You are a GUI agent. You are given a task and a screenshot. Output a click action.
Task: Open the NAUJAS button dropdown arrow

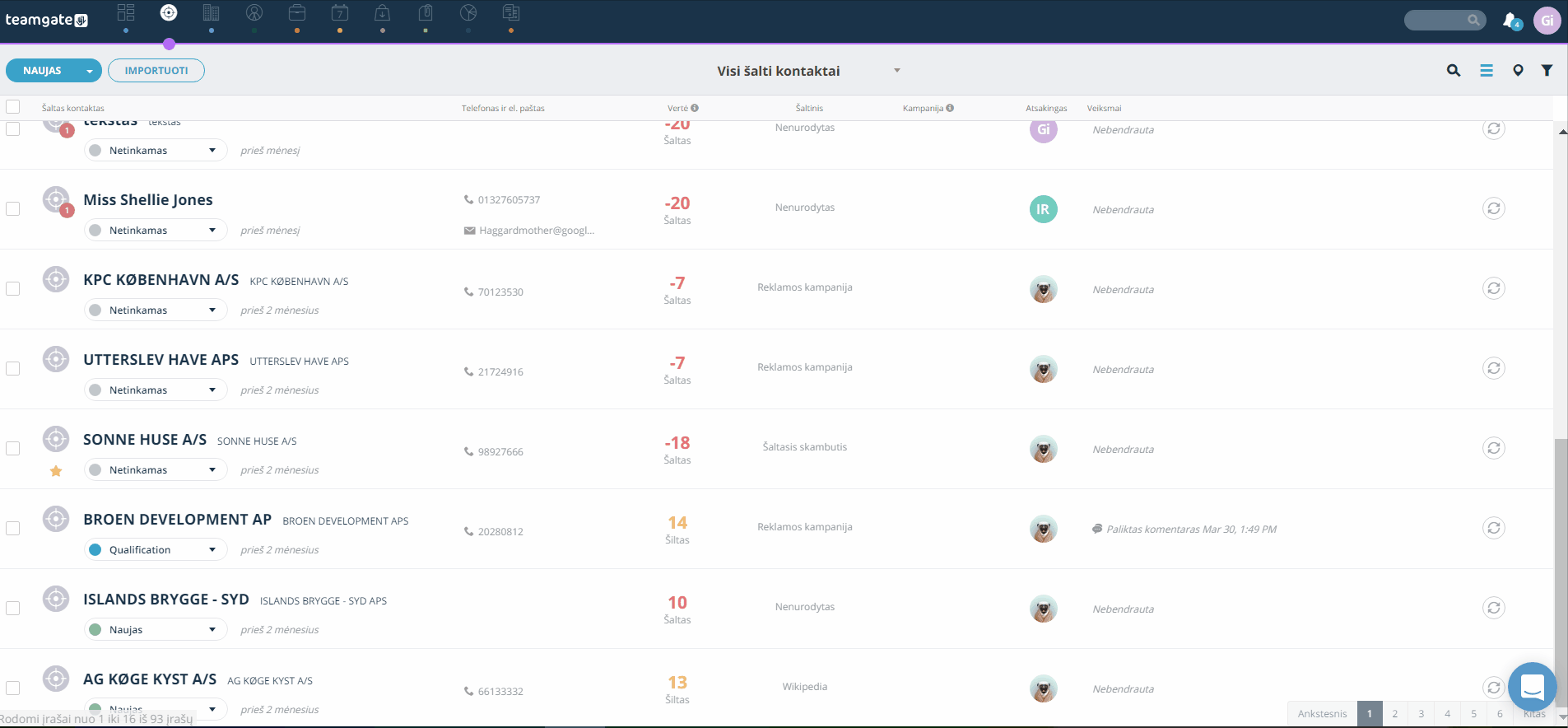tap(90, 71)
